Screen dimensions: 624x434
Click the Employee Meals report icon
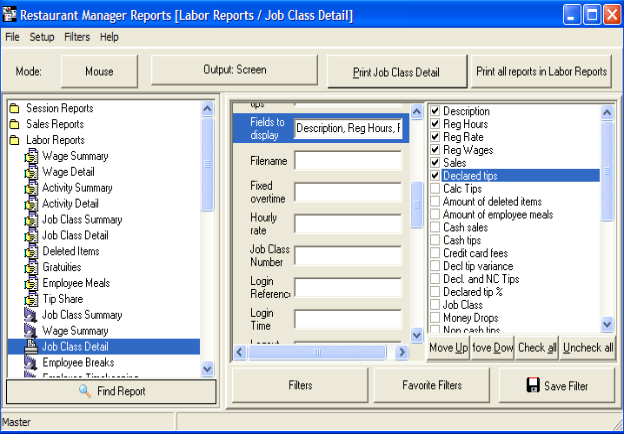(x=31, y=284)
